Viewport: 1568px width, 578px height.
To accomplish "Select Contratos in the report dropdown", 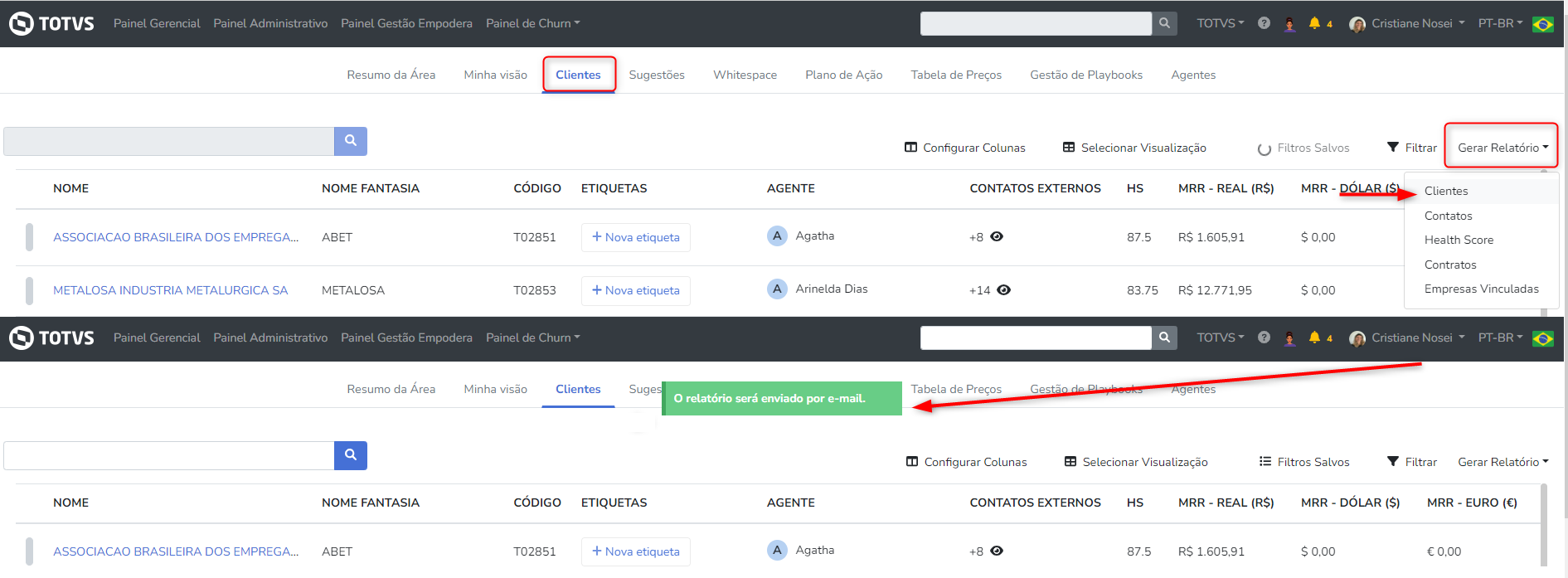I will (1450, 265).
